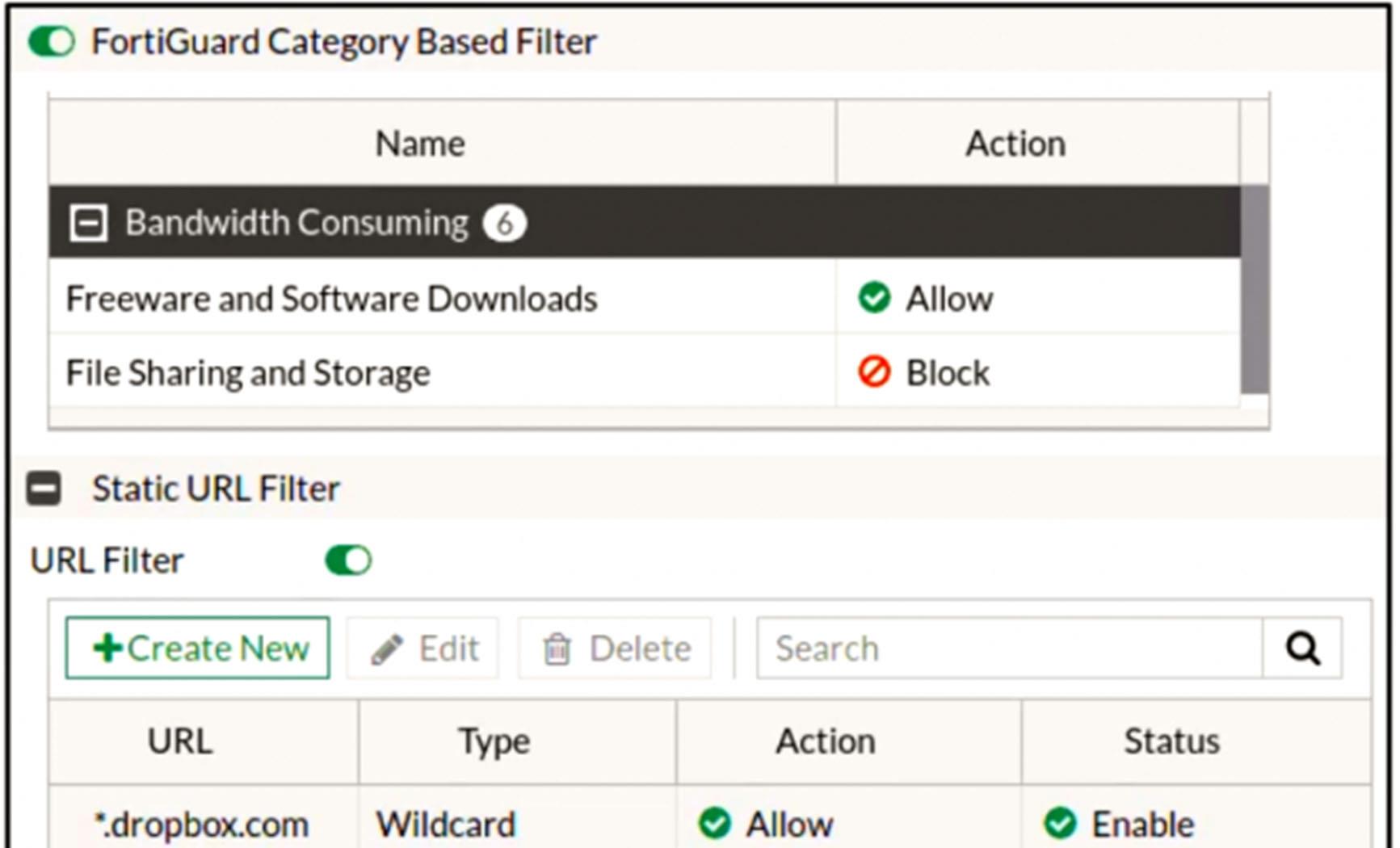This screenshot has height=848, width=1400.
Task: Click the red Block icon for File Sharing
Action: 874,372
